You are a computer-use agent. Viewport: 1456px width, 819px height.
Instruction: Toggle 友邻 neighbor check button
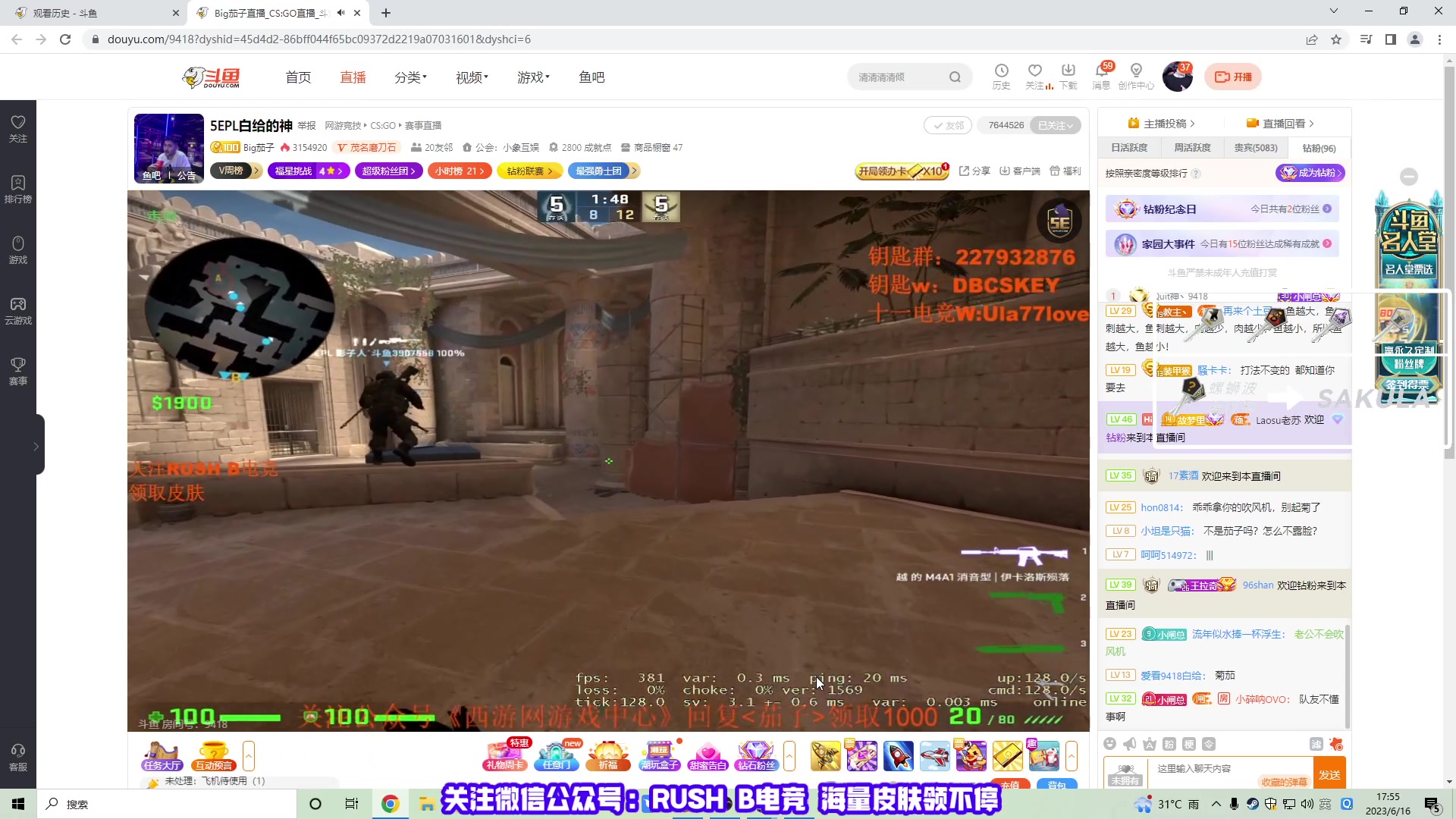[x=948, y=125]
